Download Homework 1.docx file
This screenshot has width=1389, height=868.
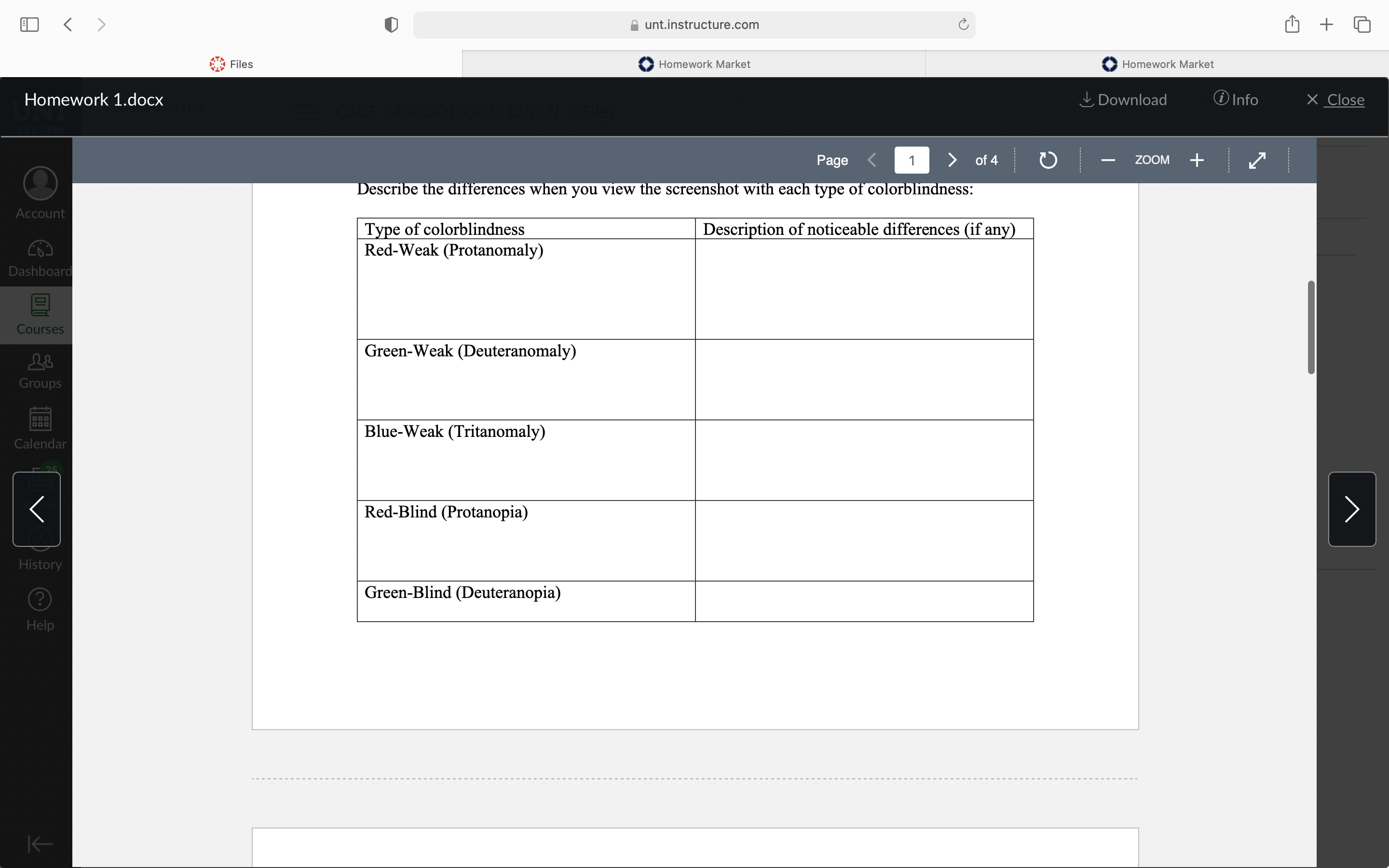pos(1123,99)
